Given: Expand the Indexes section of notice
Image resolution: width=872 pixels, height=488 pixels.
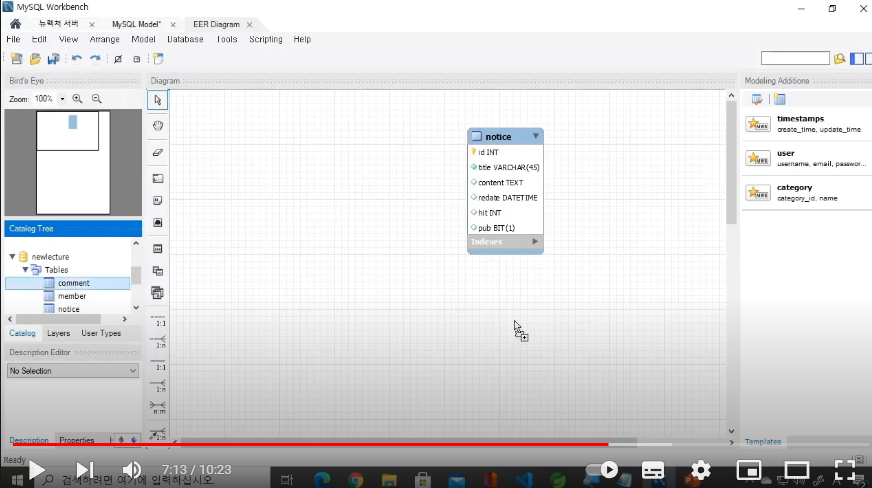Looking at the screenshot, I should [x=535, y=241].
